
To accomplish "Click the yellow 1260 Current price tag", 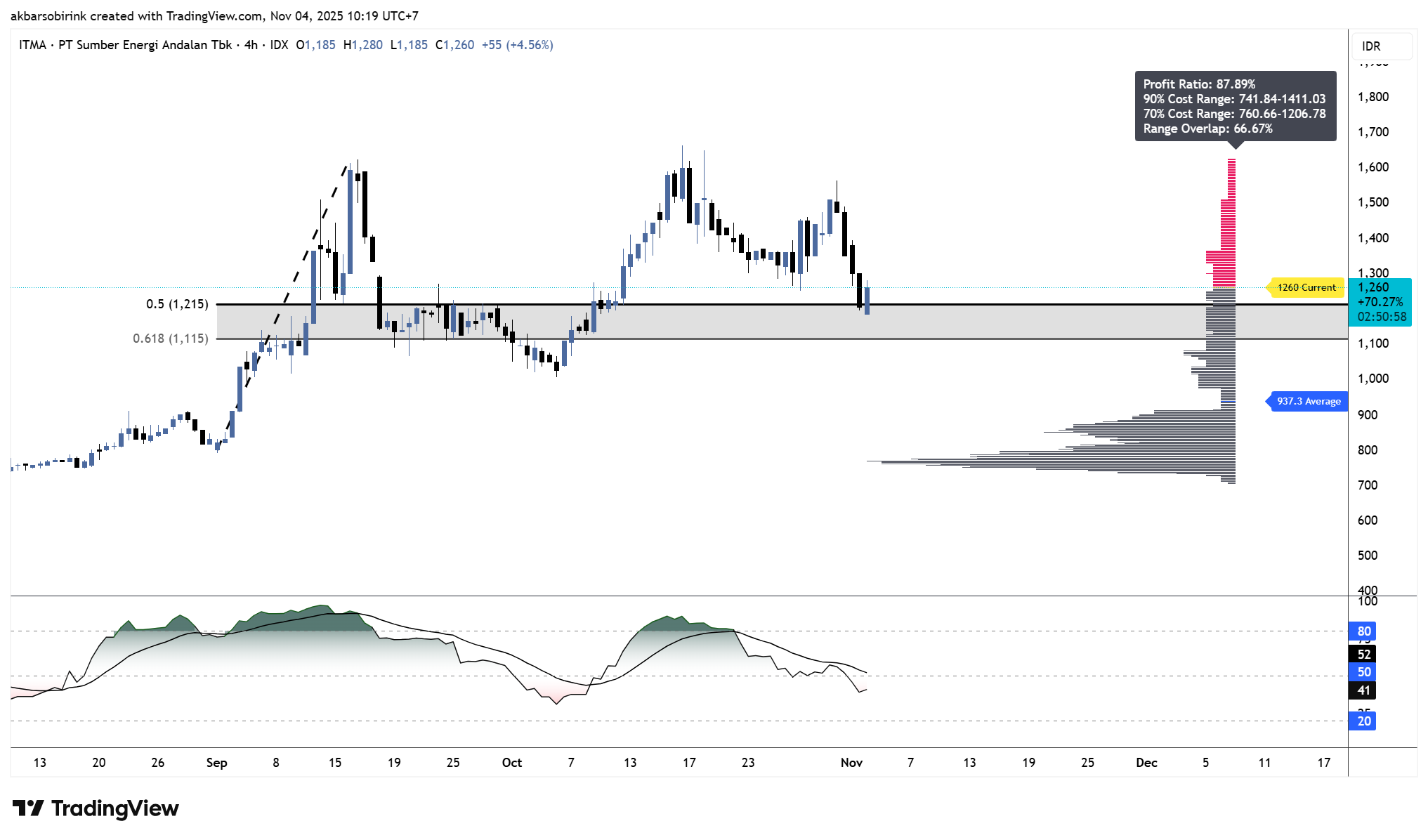I will pos(1306,287).
